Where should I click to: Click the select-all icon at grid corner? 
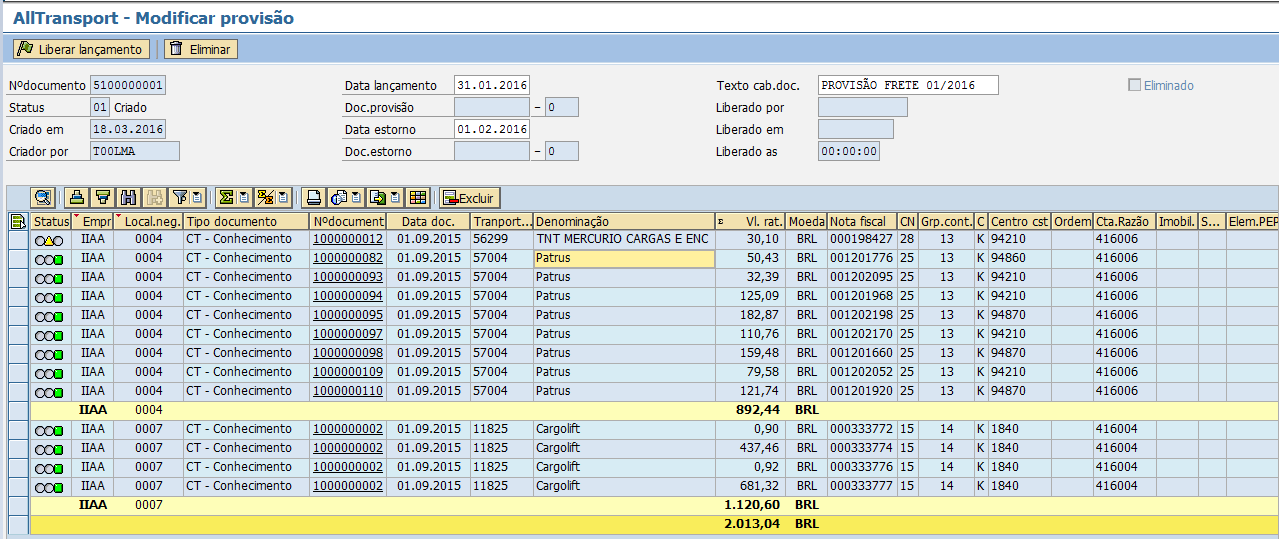[17, 221]
